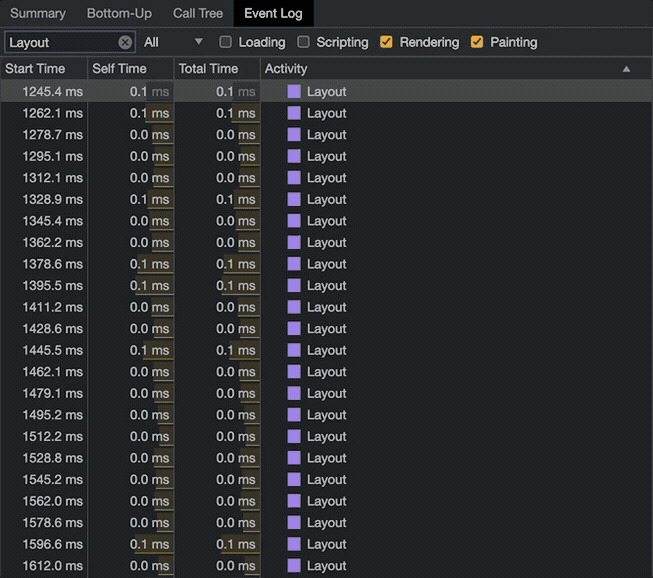Open the All duration dropdown
Screen dimensions: 653x578
click(x=172, y=42)
